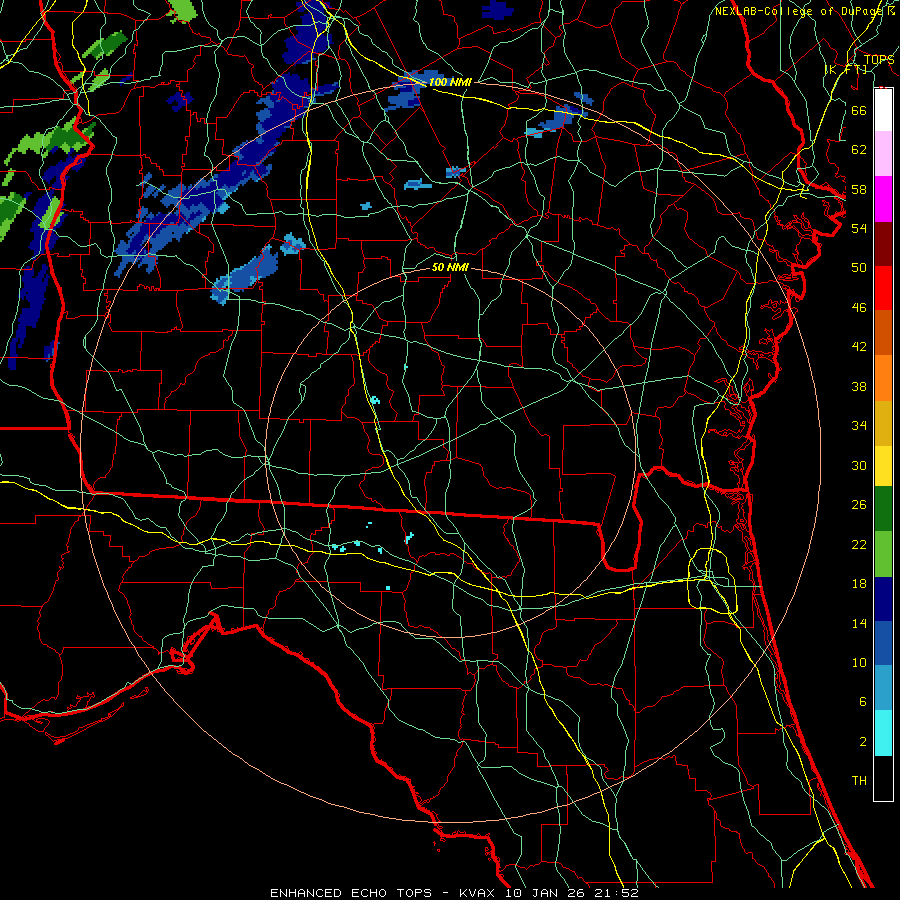Click the 46 legend label

pos(859,308)
